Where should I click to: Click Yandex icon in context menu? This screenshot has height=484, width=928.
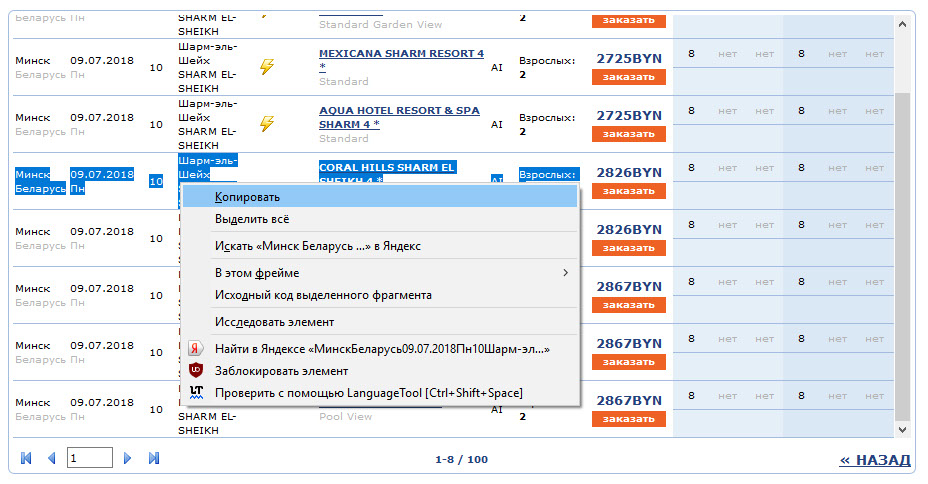pos(197,349)
